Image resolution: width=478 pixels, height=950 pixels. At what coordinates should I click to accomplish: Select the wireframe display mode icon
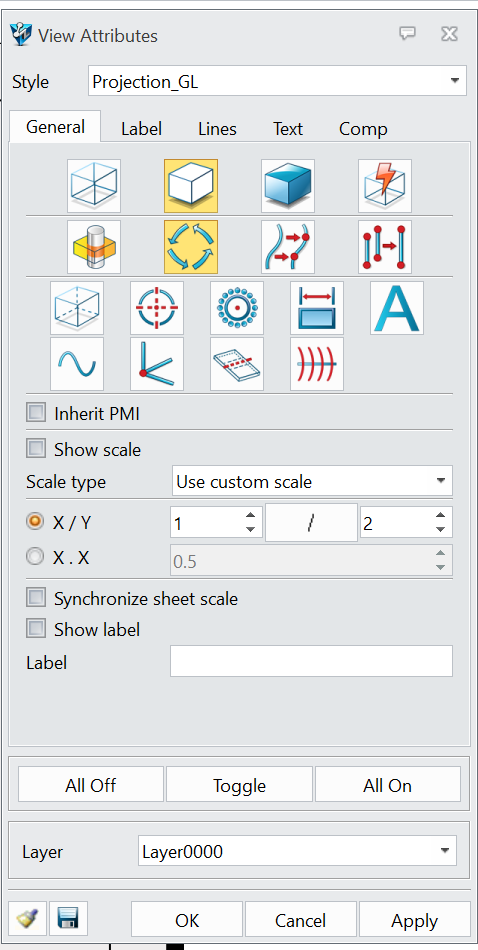[94, 186]
